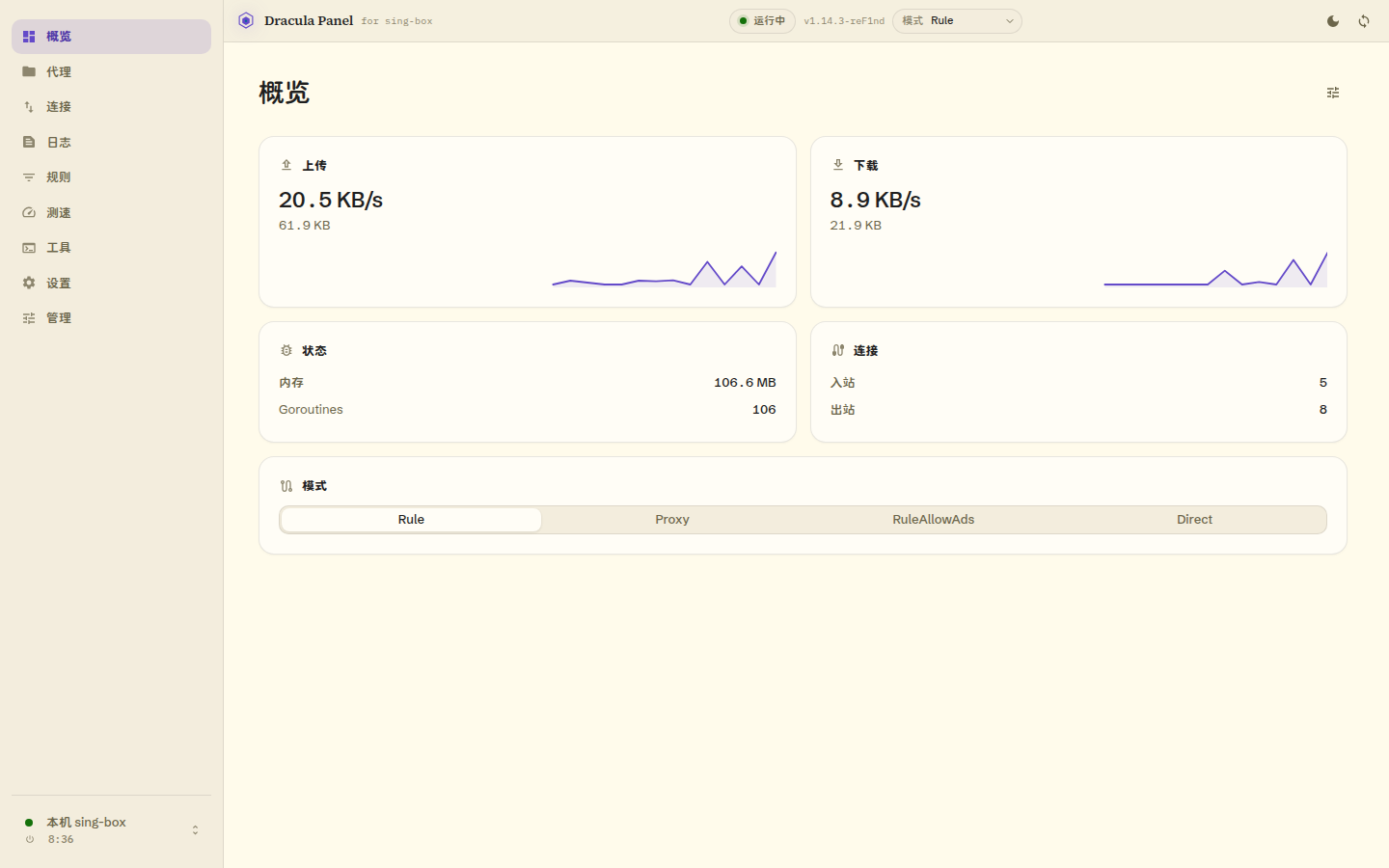This screenshot has width=1389, height=868.
Task: Click the 概览 page heading
Action: coord(285,93)
